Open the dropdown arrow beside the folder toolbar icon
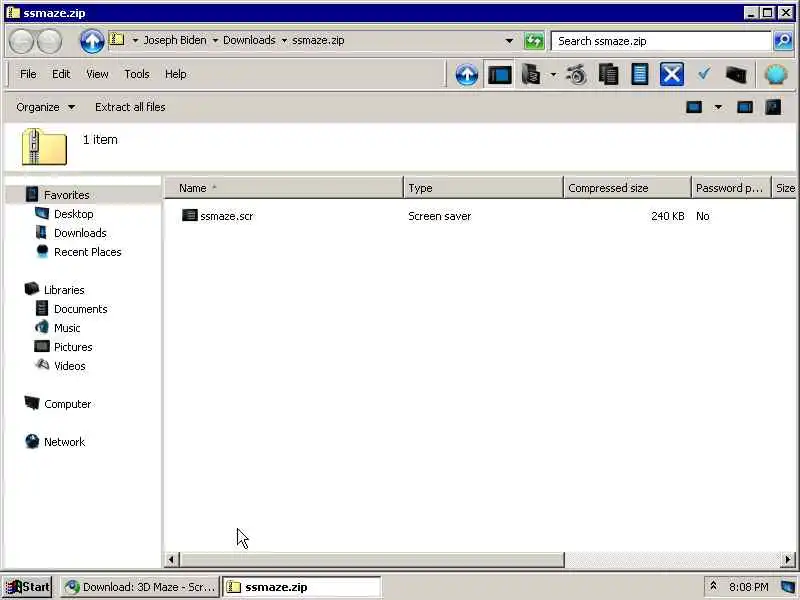This screenshot has height=600, width=800. (553, 75)
